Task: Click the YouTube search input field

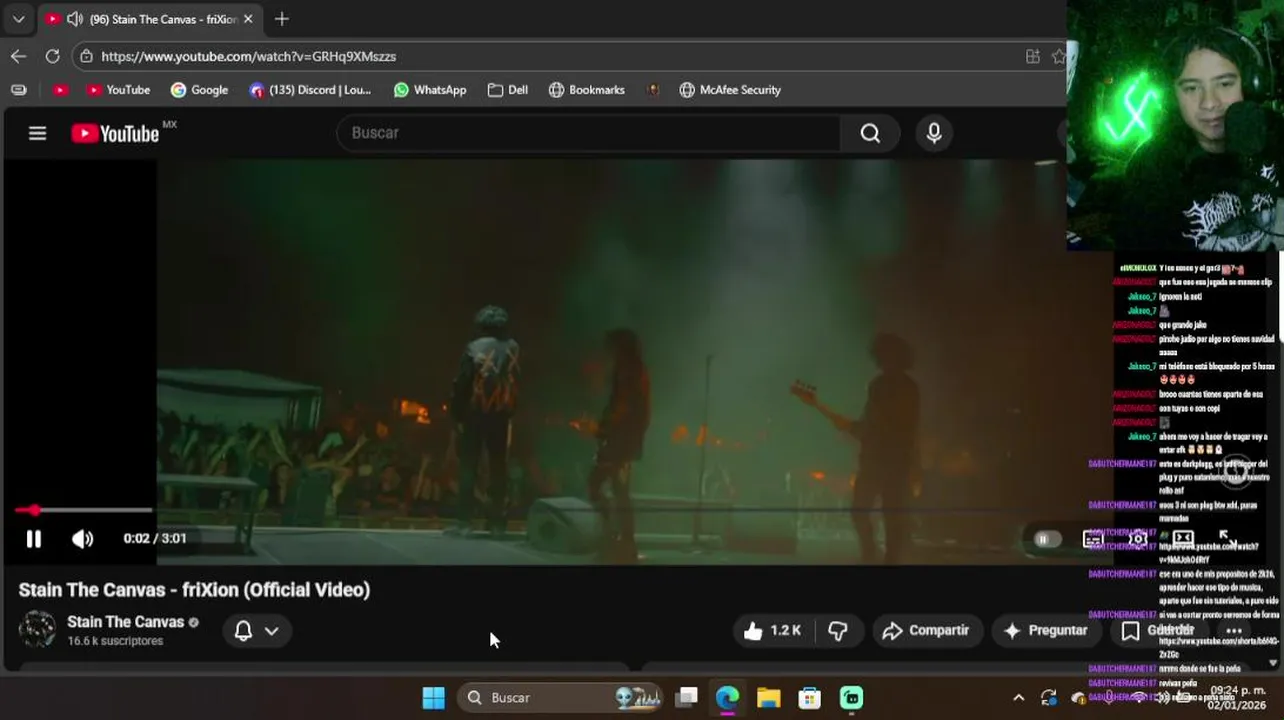Action: [x=589, y=133]
